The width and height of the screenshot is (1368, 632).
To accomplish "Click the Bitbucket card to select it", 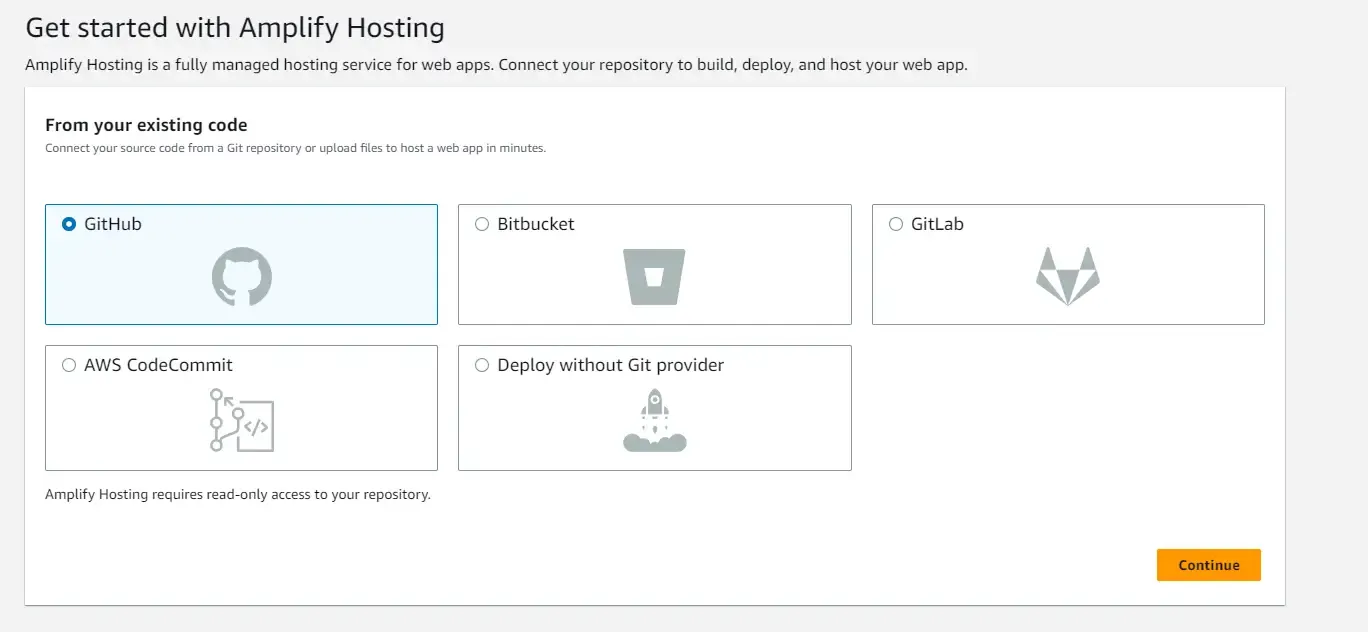I will 654,264.
